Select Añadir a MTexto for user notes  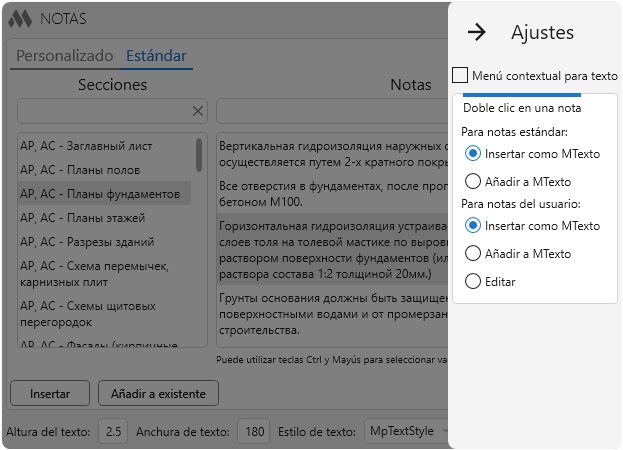473,254
